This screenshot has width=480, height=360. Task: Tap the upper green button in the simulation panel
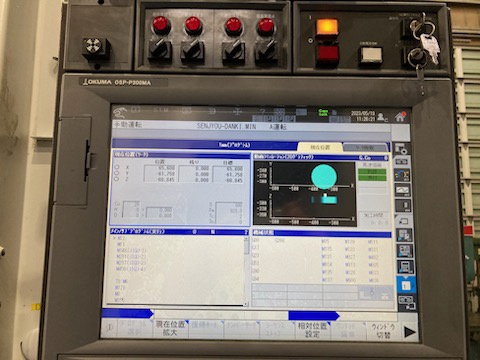click(x=372, y=172)
